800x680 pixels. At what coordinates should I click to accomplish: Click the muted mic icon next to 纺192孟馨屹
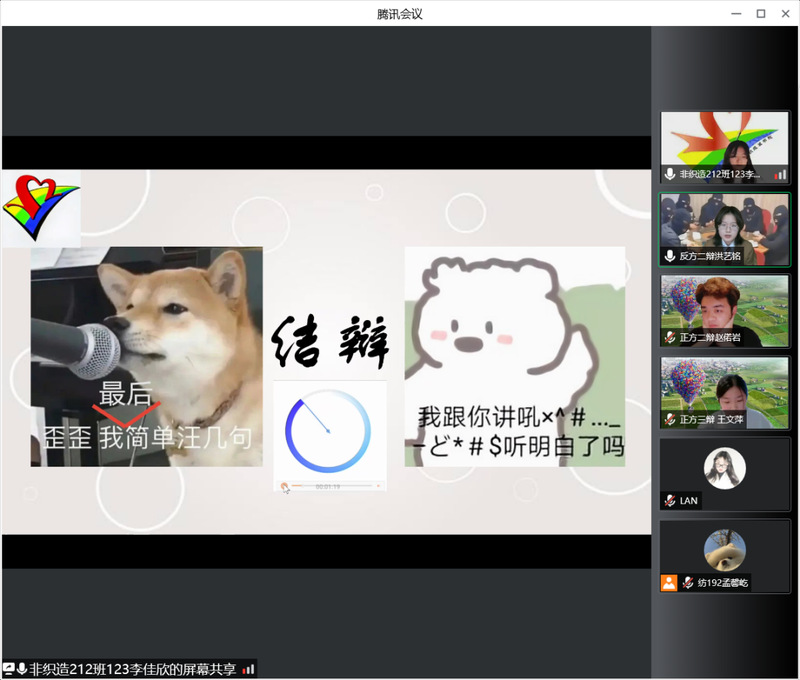tap(688, 582)
